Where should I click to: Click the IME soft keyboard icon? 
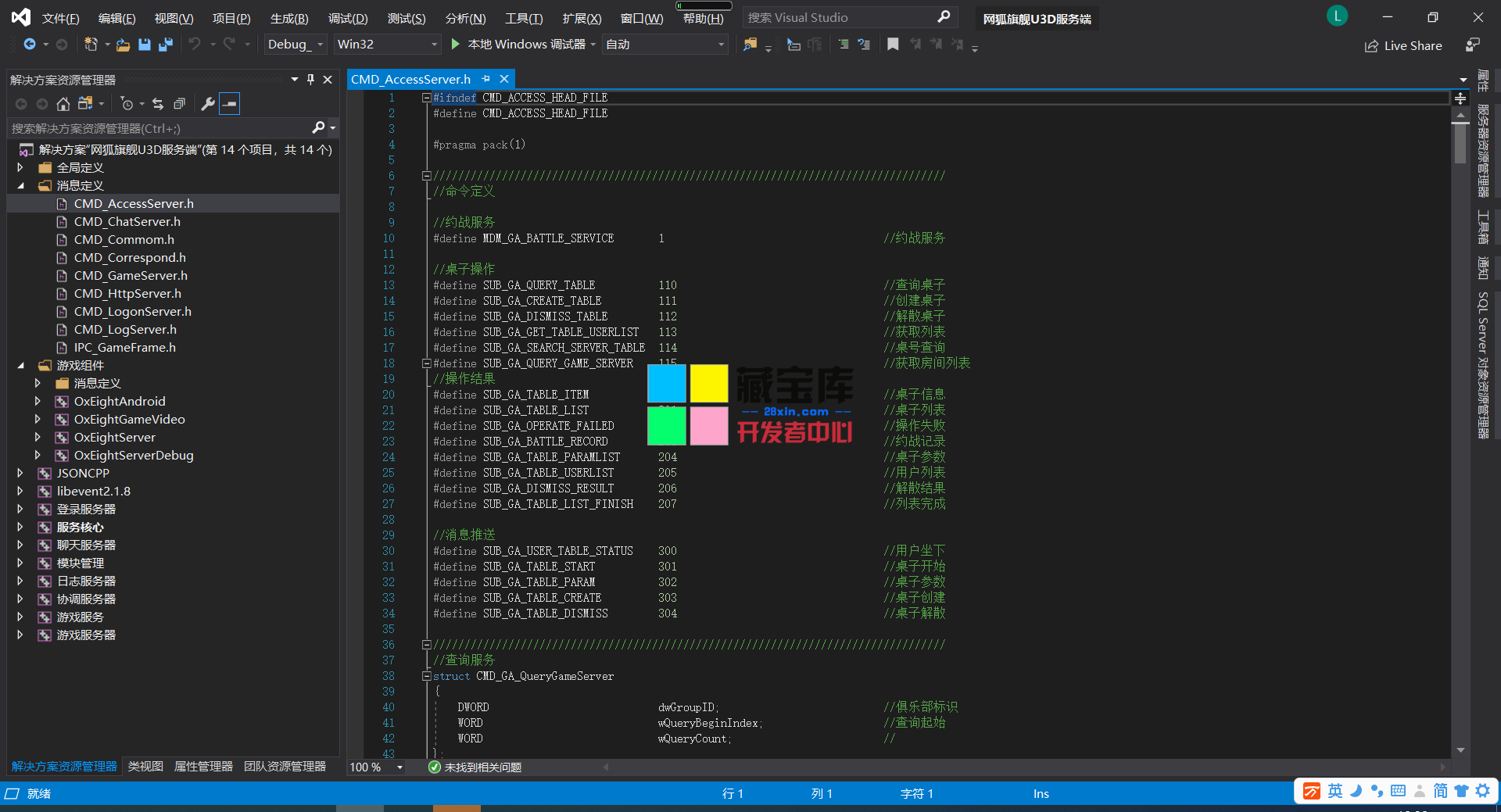click(x=1398, y=791)
